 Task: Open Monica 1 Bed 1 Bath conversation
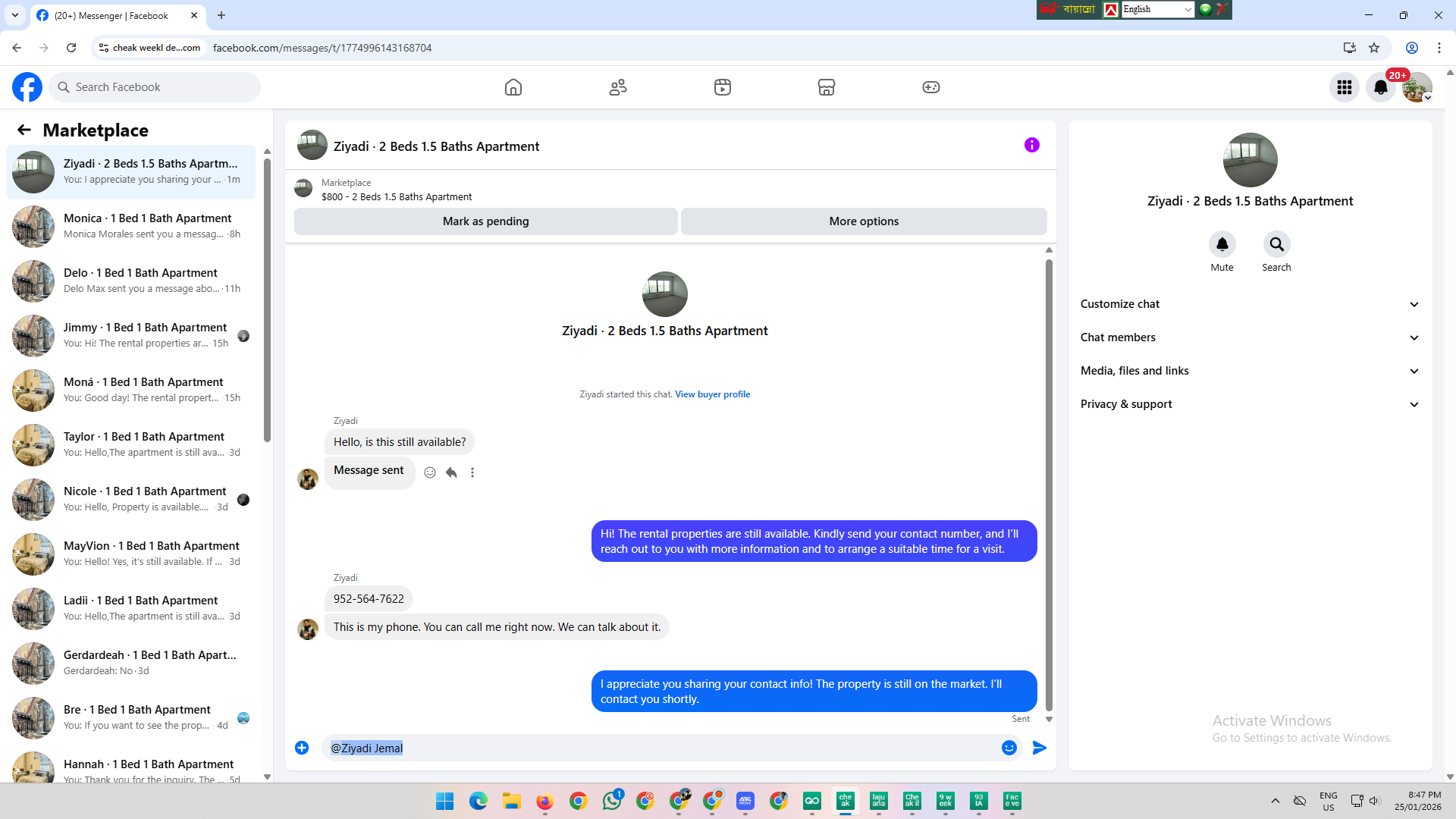point(130,227)
